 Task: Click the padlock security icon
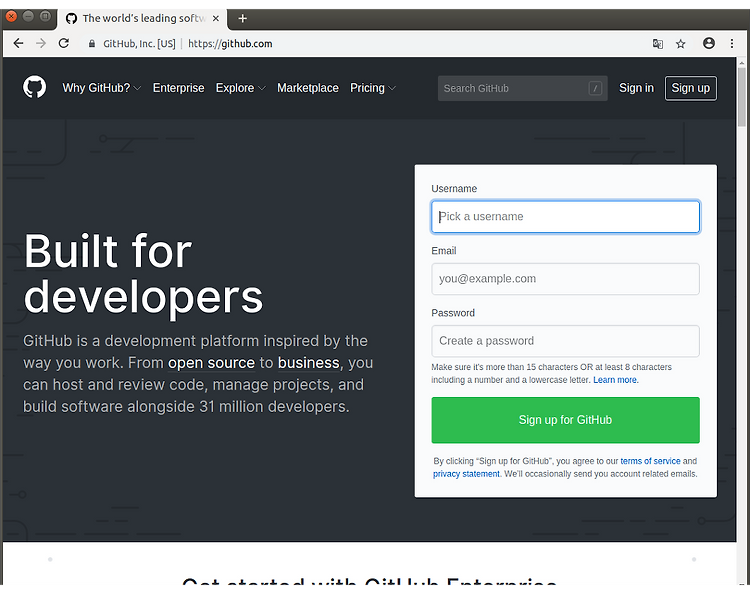pos(92,44)
